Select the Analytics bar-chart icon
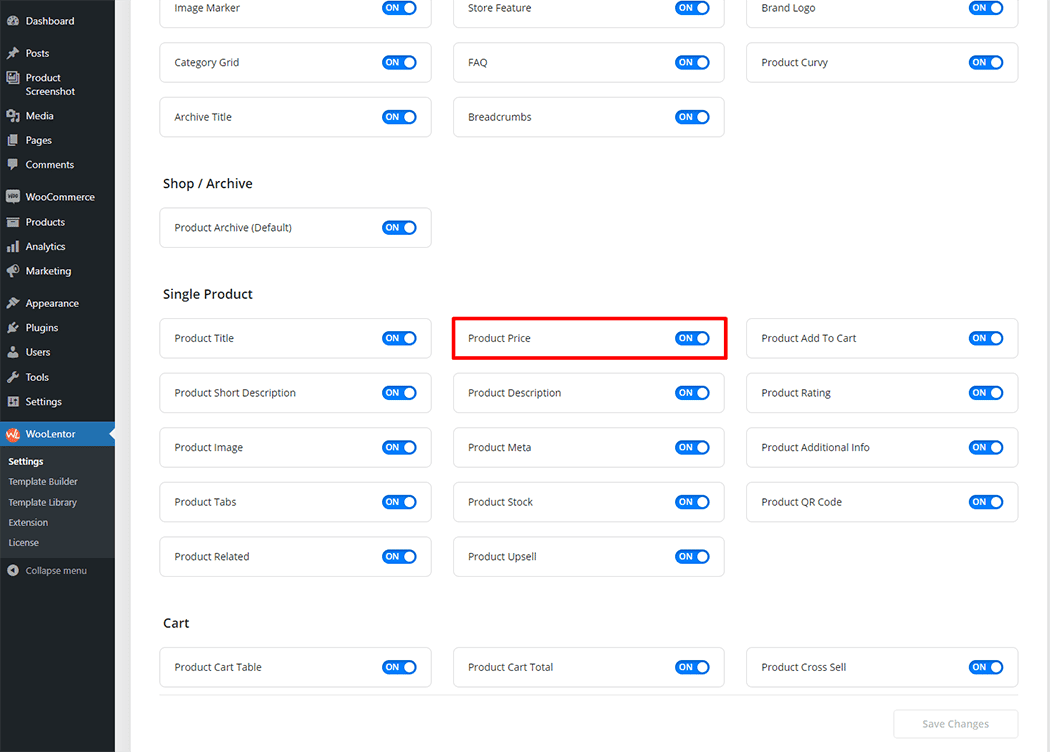The image size is (1050, 752). pos(14,246)
